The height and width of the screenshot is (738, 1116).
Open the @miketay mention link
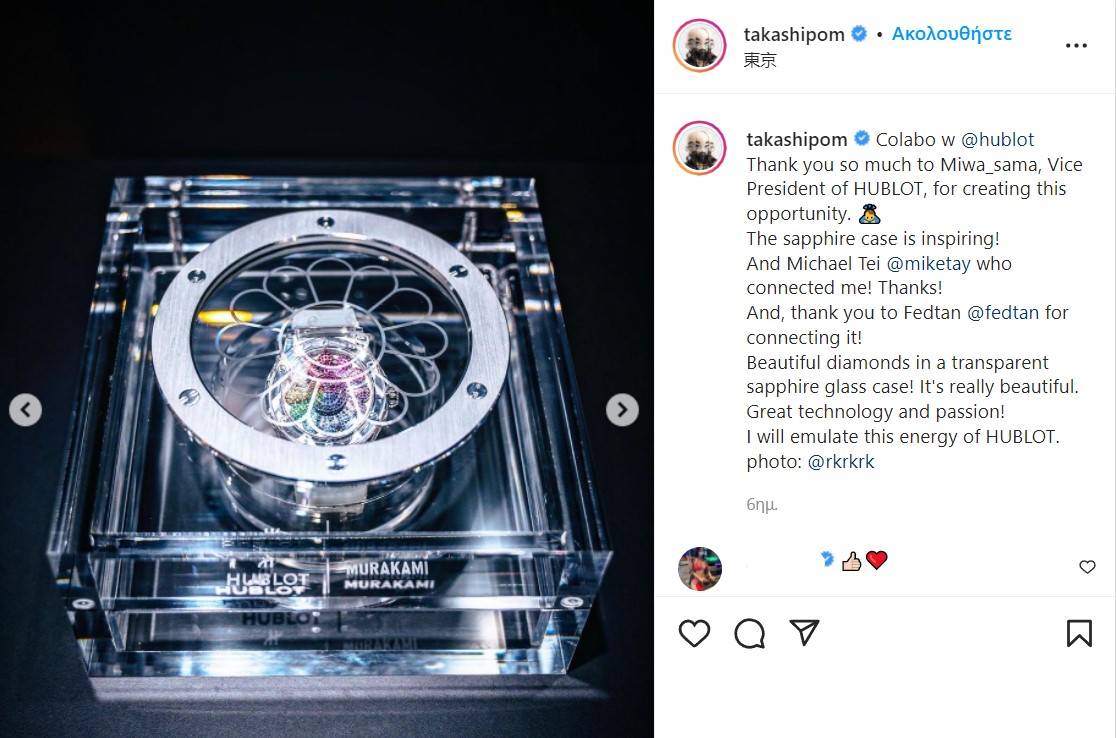point(928,263)
